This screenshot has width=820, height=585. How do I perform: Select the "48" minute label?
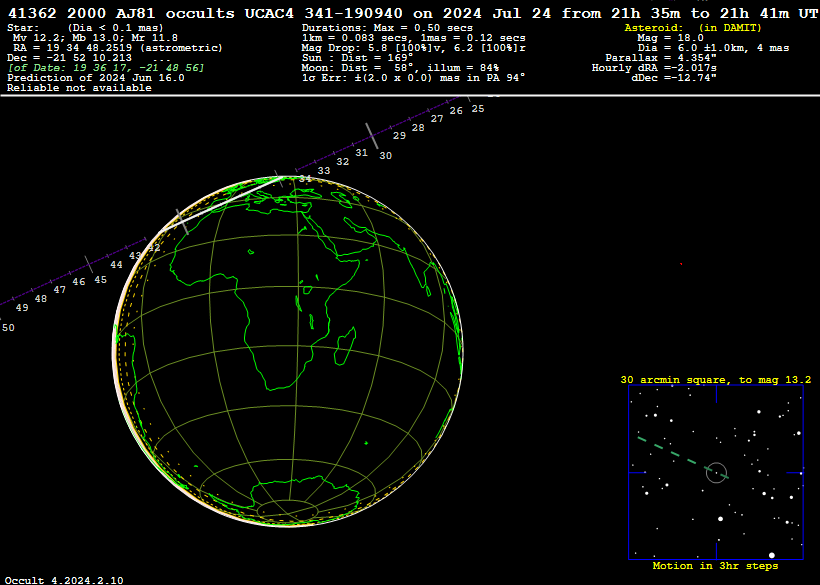point(40,299)
